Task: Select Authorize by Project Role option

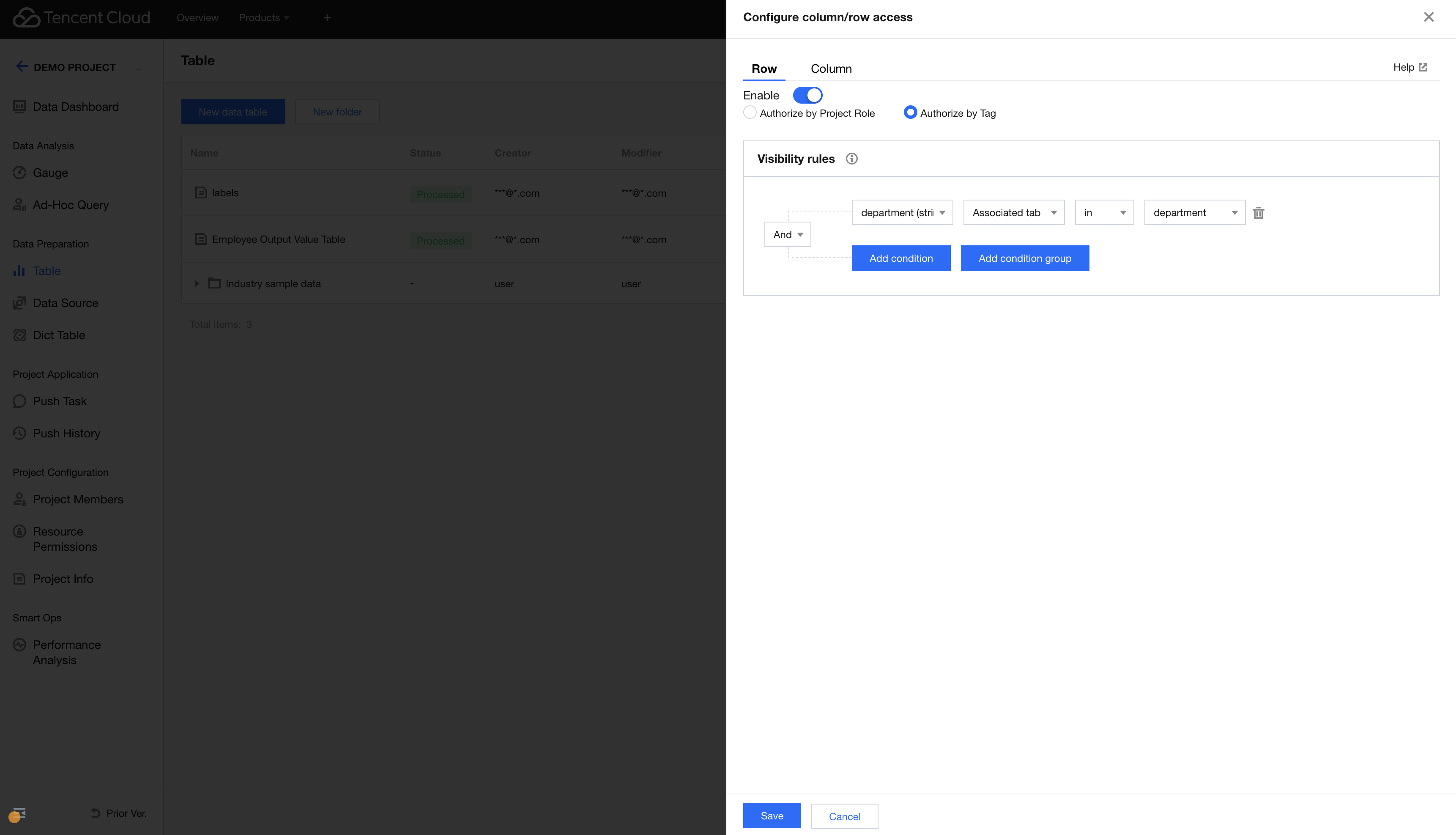Action: [750, 113]
